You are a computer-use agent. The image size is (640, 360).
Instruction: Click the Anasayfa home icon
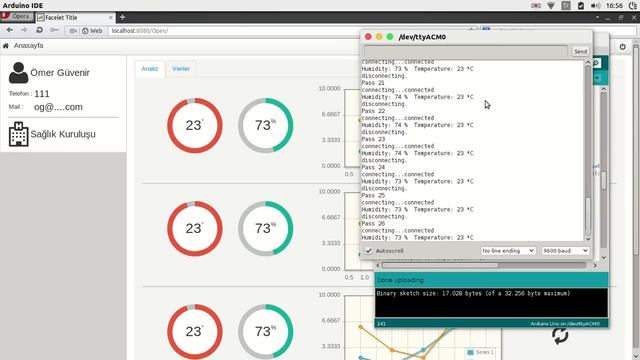coord(6,46)
